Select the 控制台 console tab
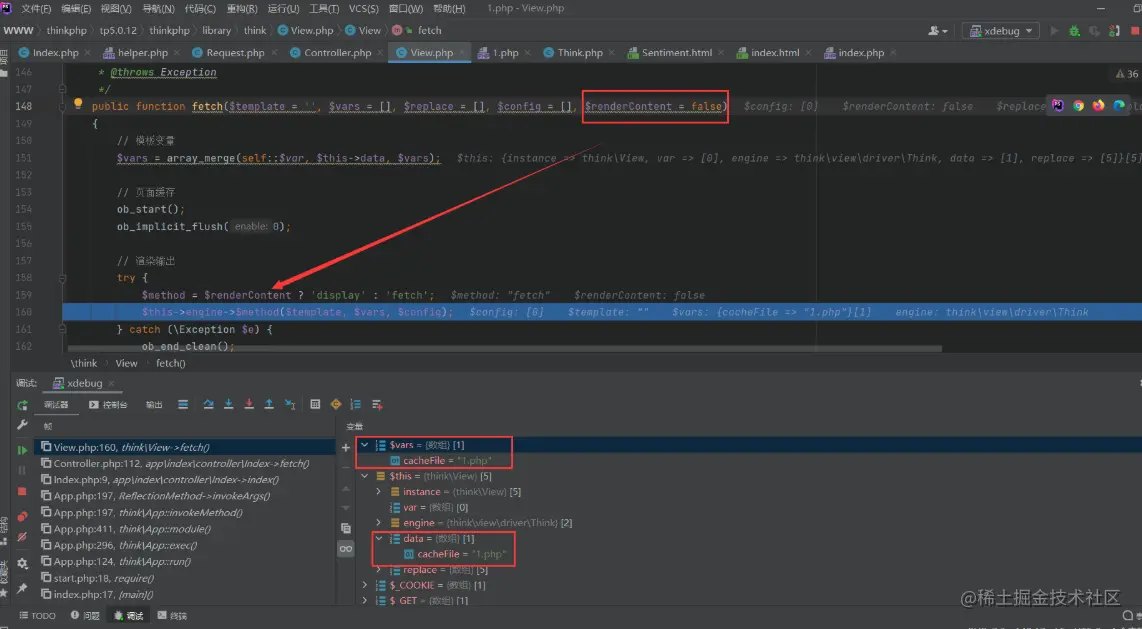Image resolution: width=1142 pixels, height=629 pixels. tap(109, 405)
